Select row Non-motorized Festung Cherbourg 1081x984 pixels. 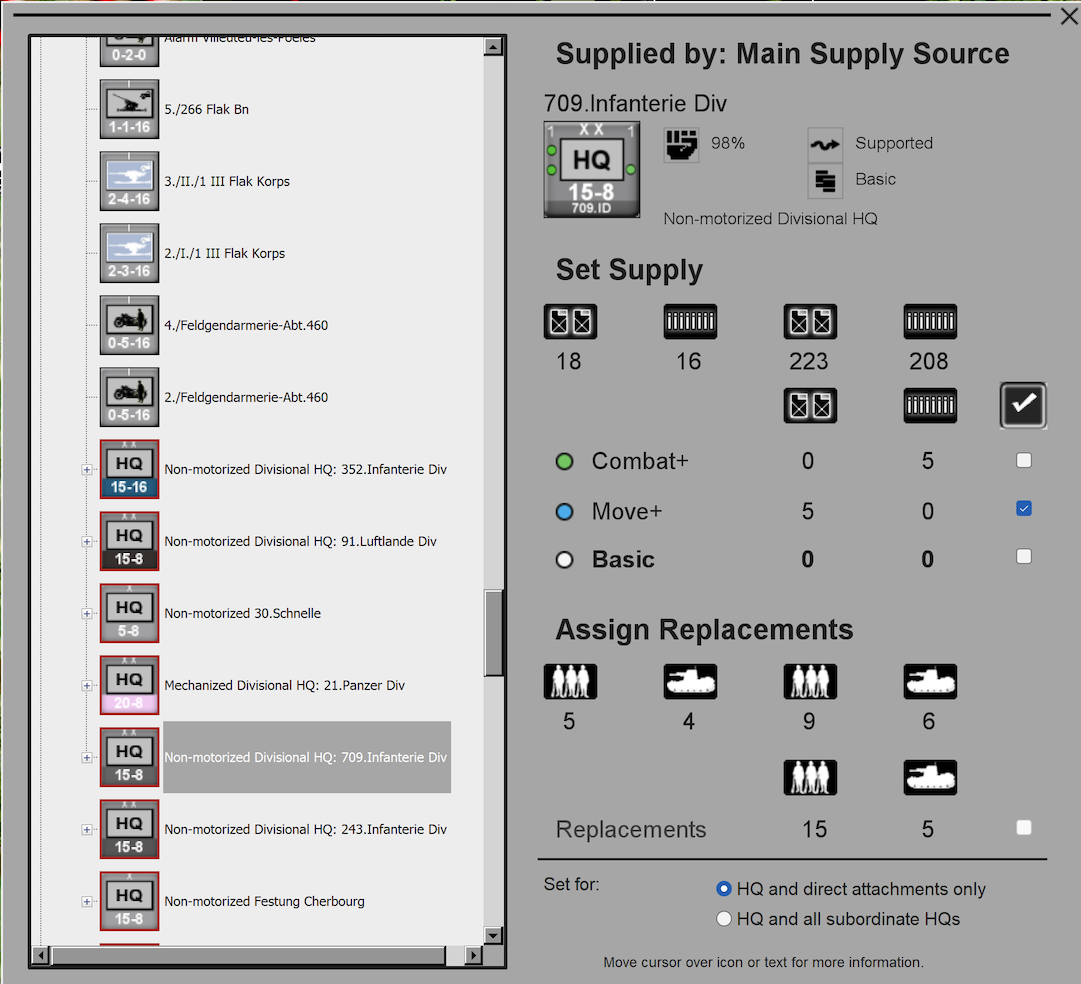(265, 901)
